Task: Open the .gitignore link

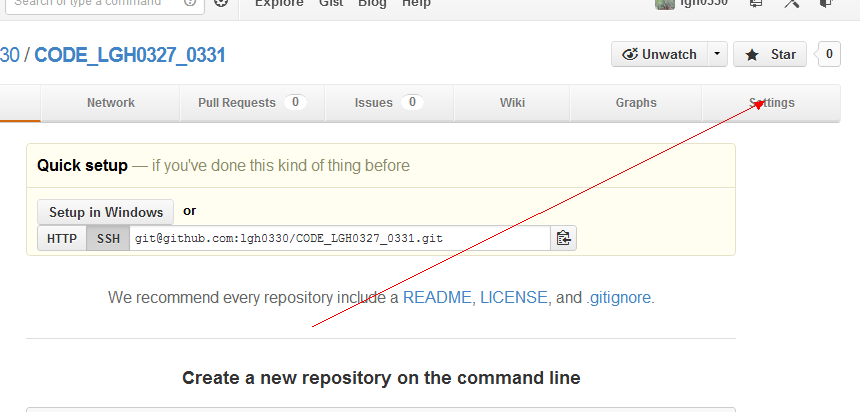Action: click(618, 298)
